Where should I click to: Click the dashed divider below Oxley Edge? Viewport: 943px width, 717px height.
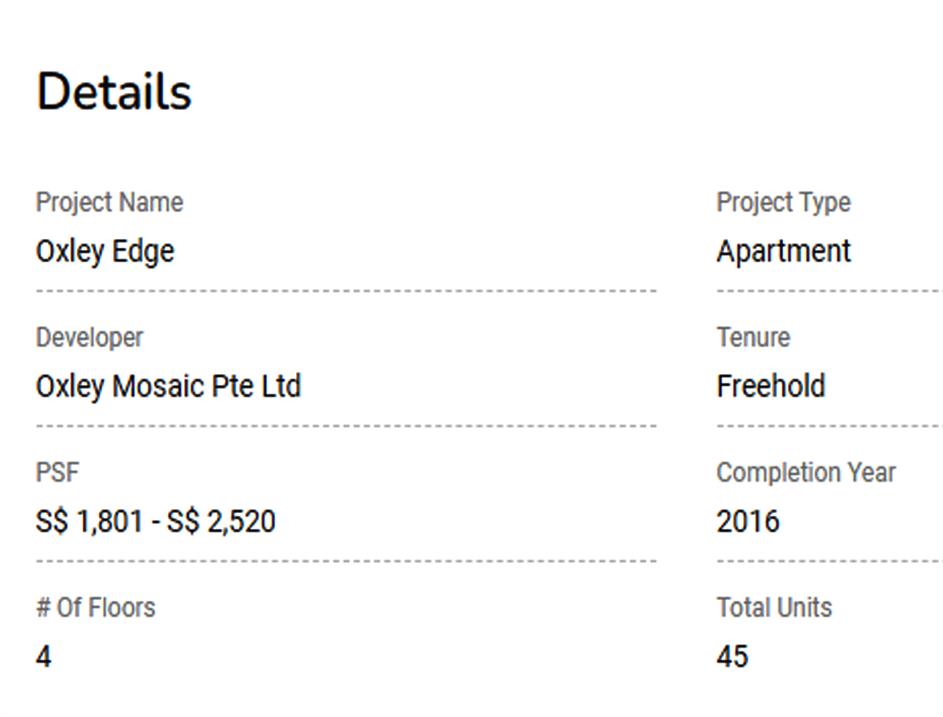[x=346, y=291]
